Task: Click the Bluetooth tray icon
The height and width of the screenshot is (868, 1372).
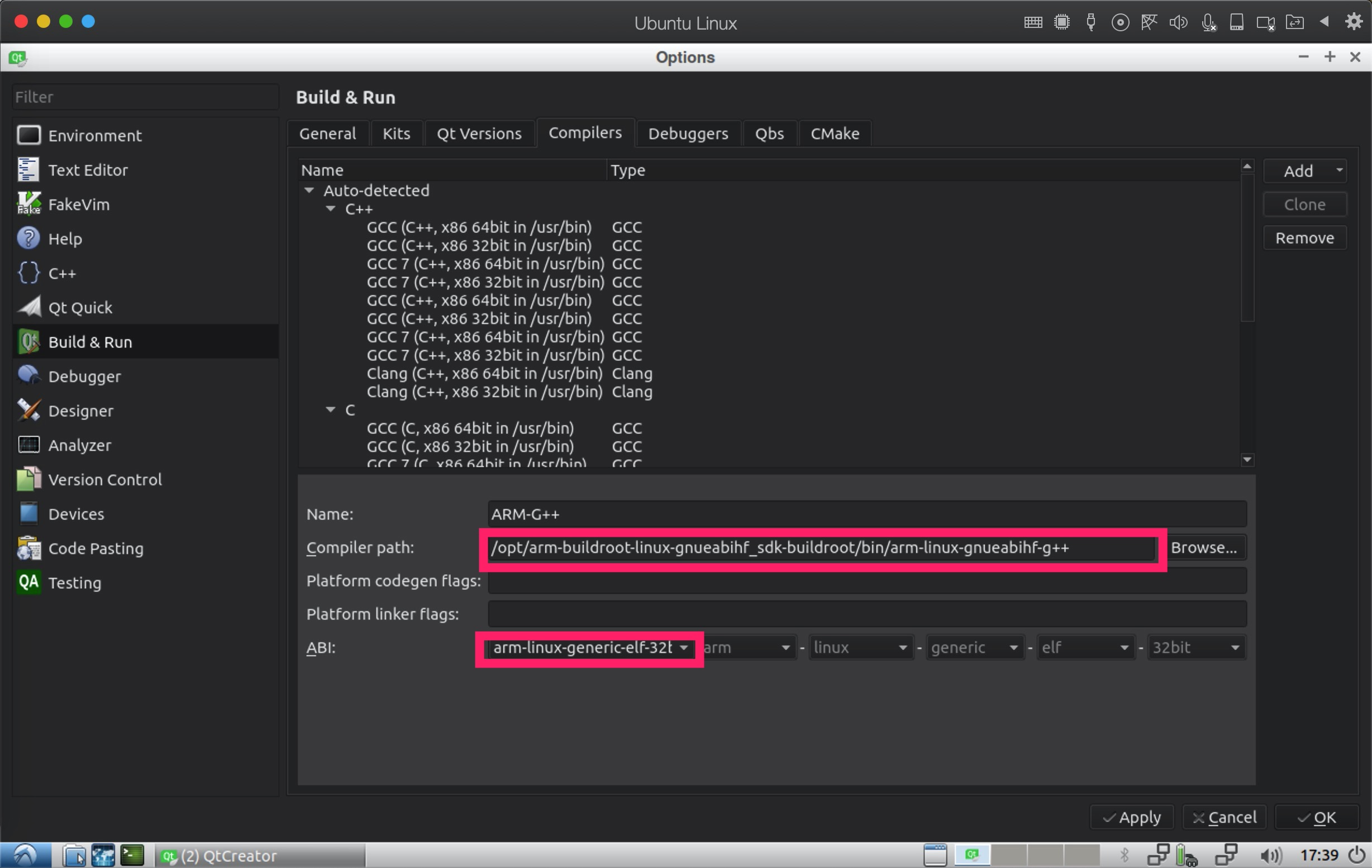Action: pos(1124,856)
